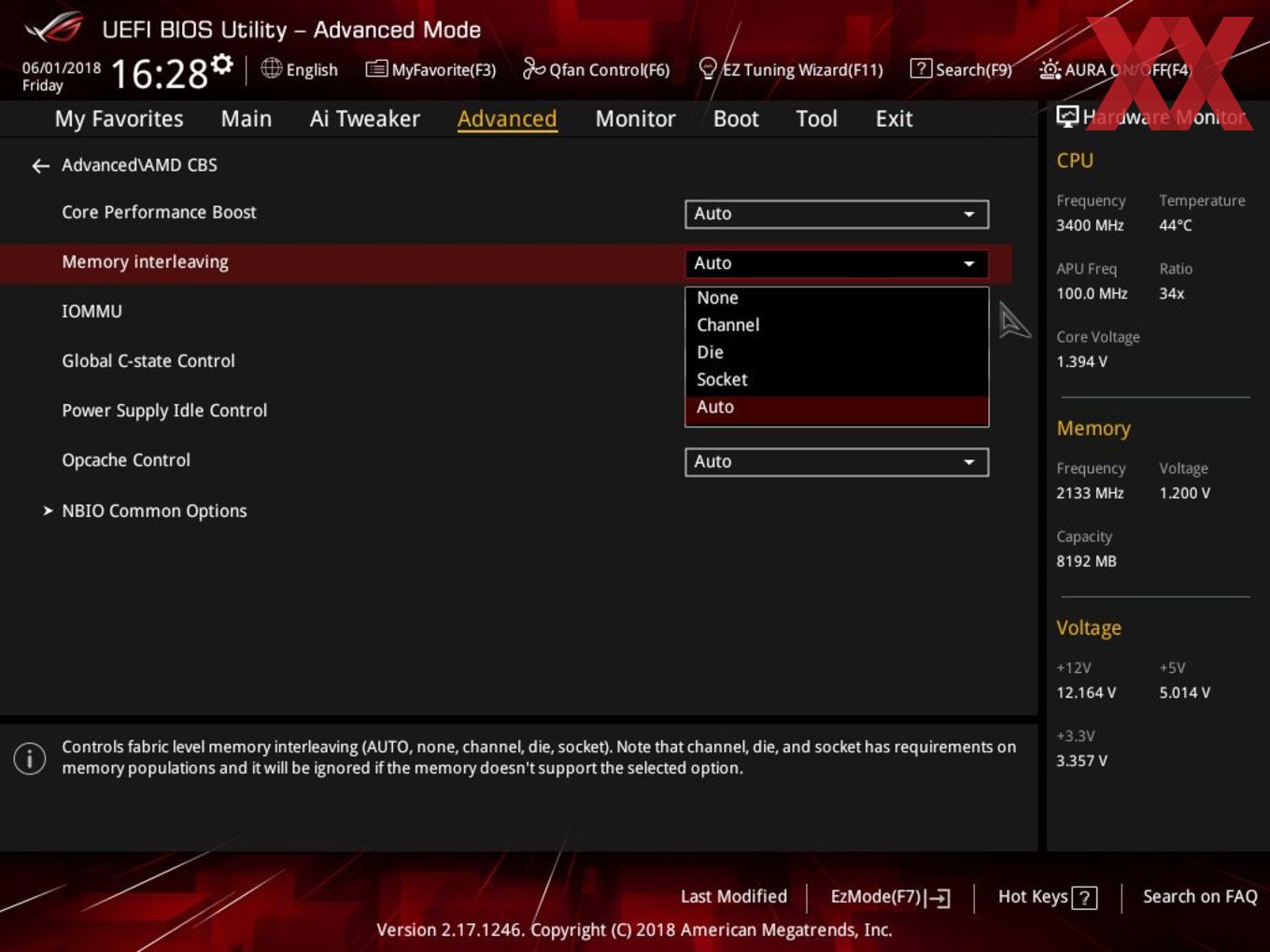Click the ROG logo icon
The image size is (1270, 952).
53,28
